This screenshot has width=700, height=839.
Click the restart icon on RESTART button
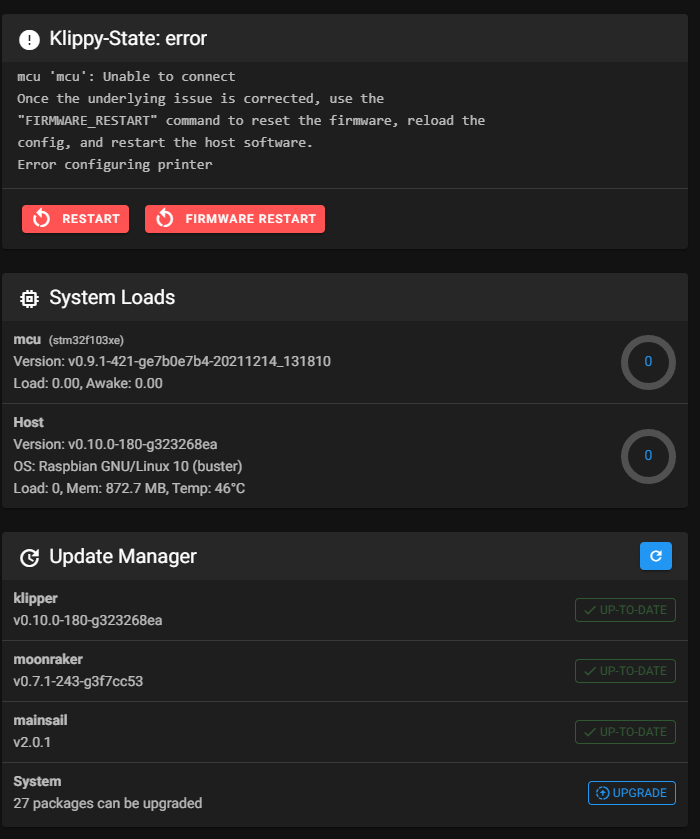coord(41,218)
